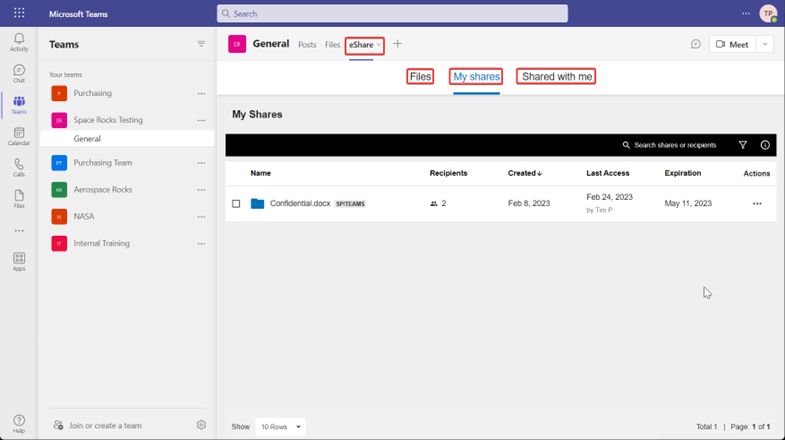
Task: Select the Confidential.docx row checkbox
Action: 236,204
